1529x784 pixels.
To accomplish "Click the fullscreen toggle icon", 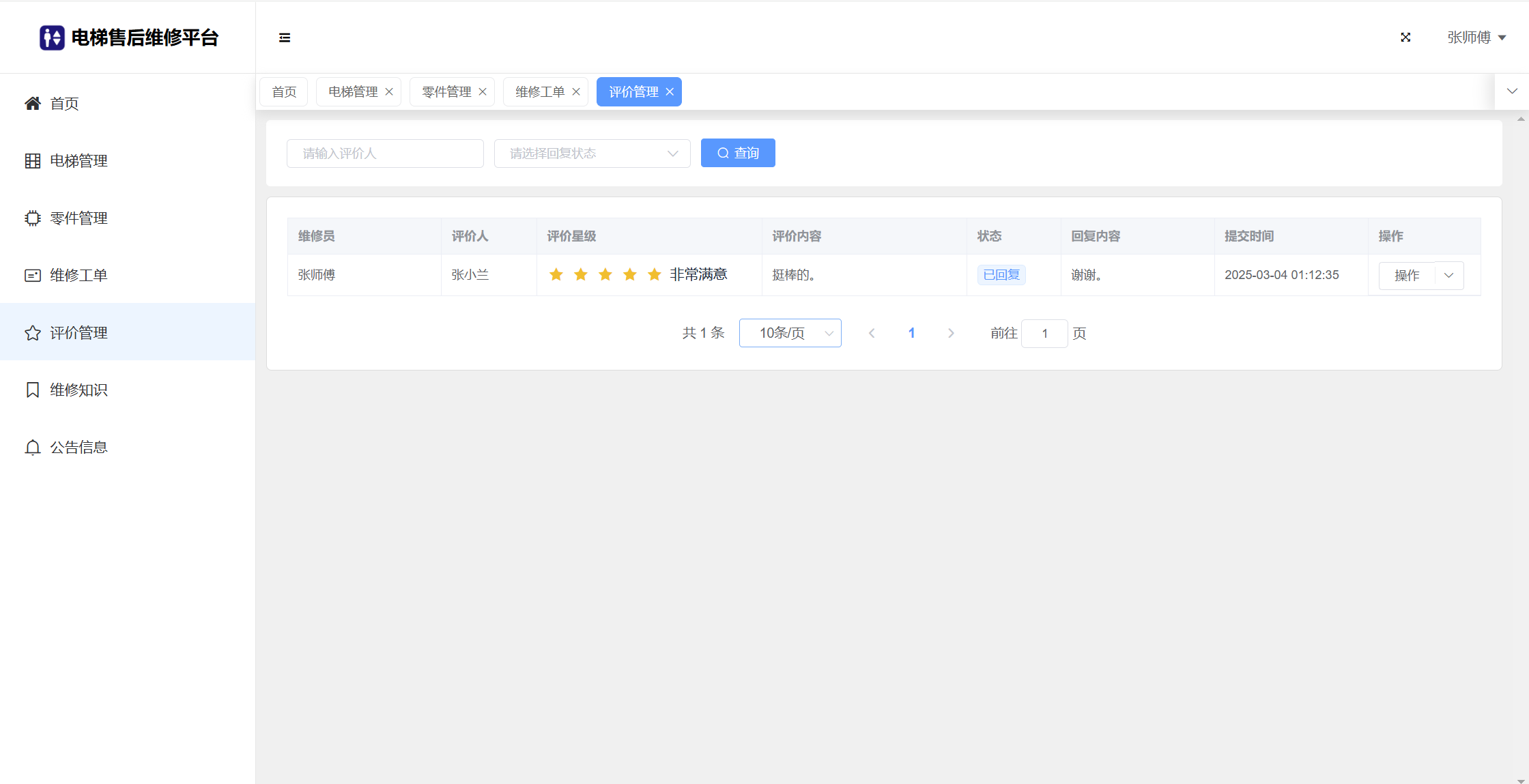I will [1405, 38].
